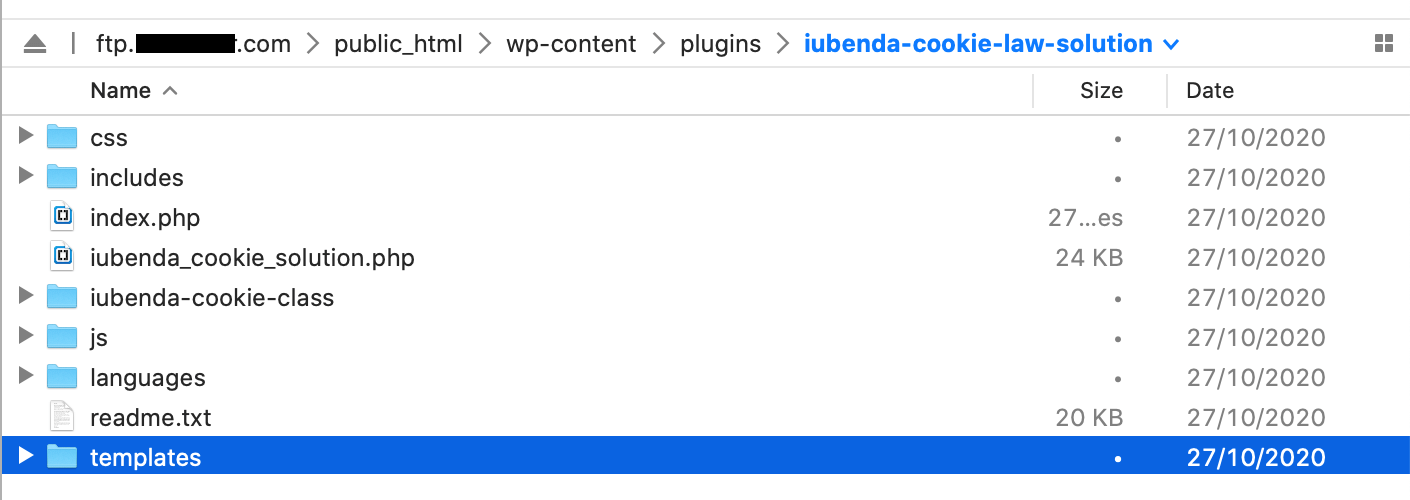Click the index.php file icon
The width and height of the screenshot is (1410, 500).
pyautogui.click(x=62, y=217)
